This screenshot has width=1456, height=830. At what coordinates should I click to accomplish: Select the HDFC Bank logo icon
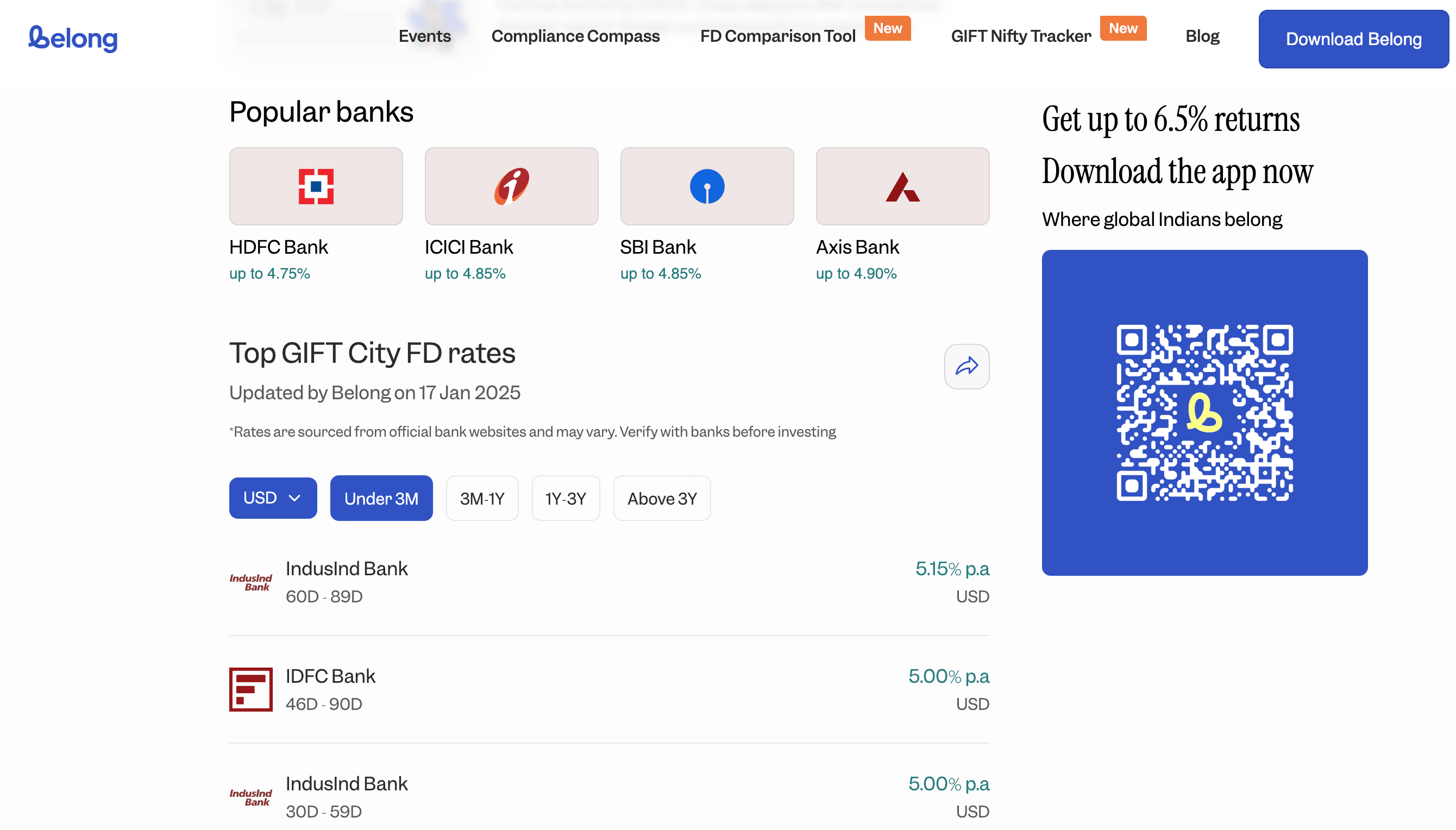click(x=316, y=186)
